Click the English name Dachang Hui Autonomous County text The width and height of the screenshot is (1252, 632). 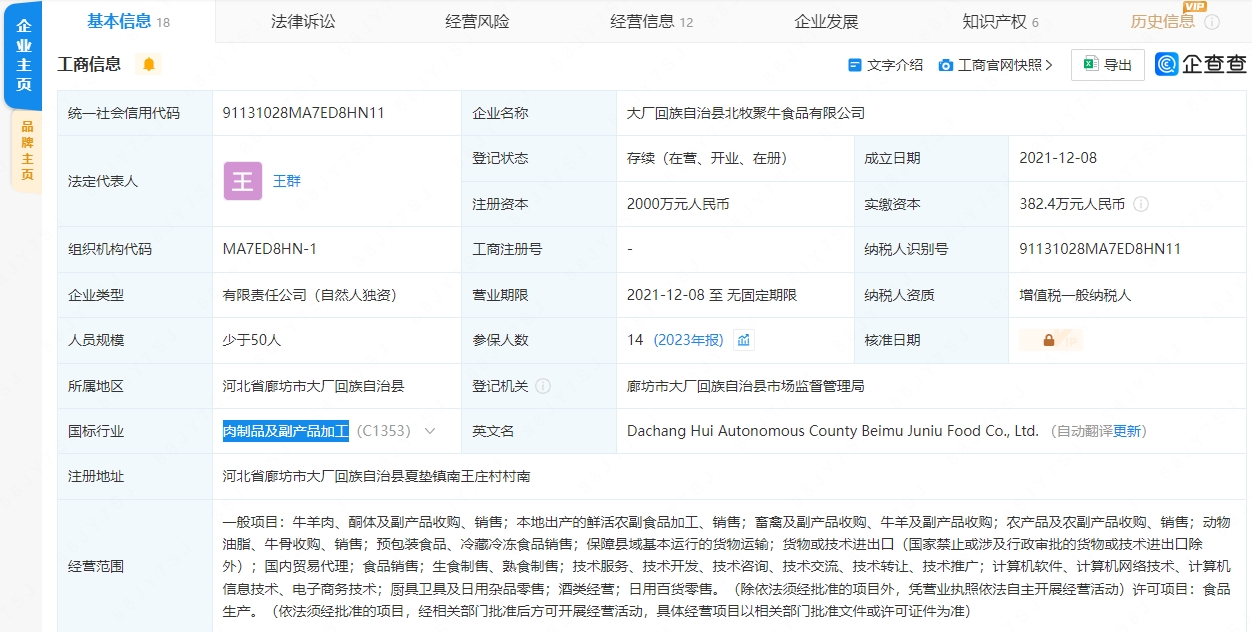[833, 431]
